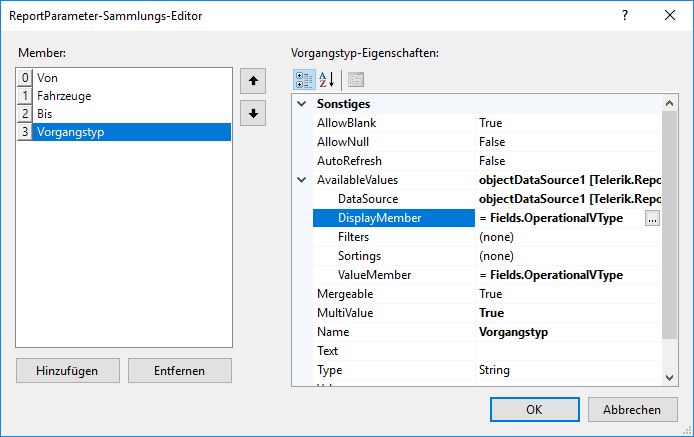Confirm with the OK button
694x437 pixels.
(x=534, y=409)
